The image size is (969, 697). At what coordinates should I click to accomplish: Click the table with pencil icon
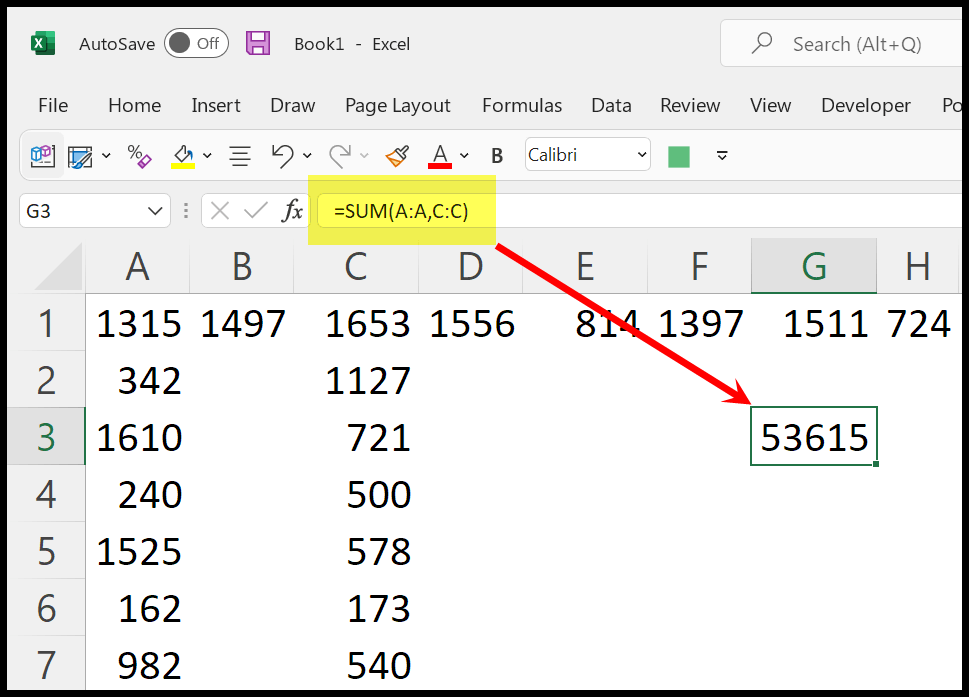click(80, 156)
